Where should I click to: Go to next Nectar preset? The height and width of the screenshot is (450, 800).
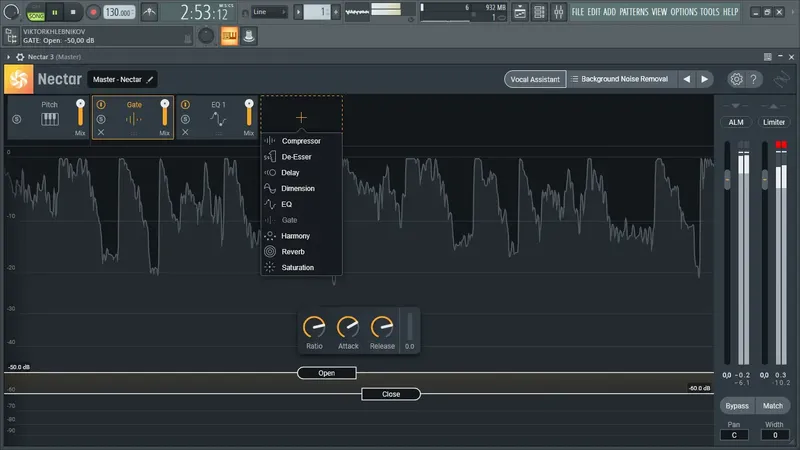coord(705,79)
